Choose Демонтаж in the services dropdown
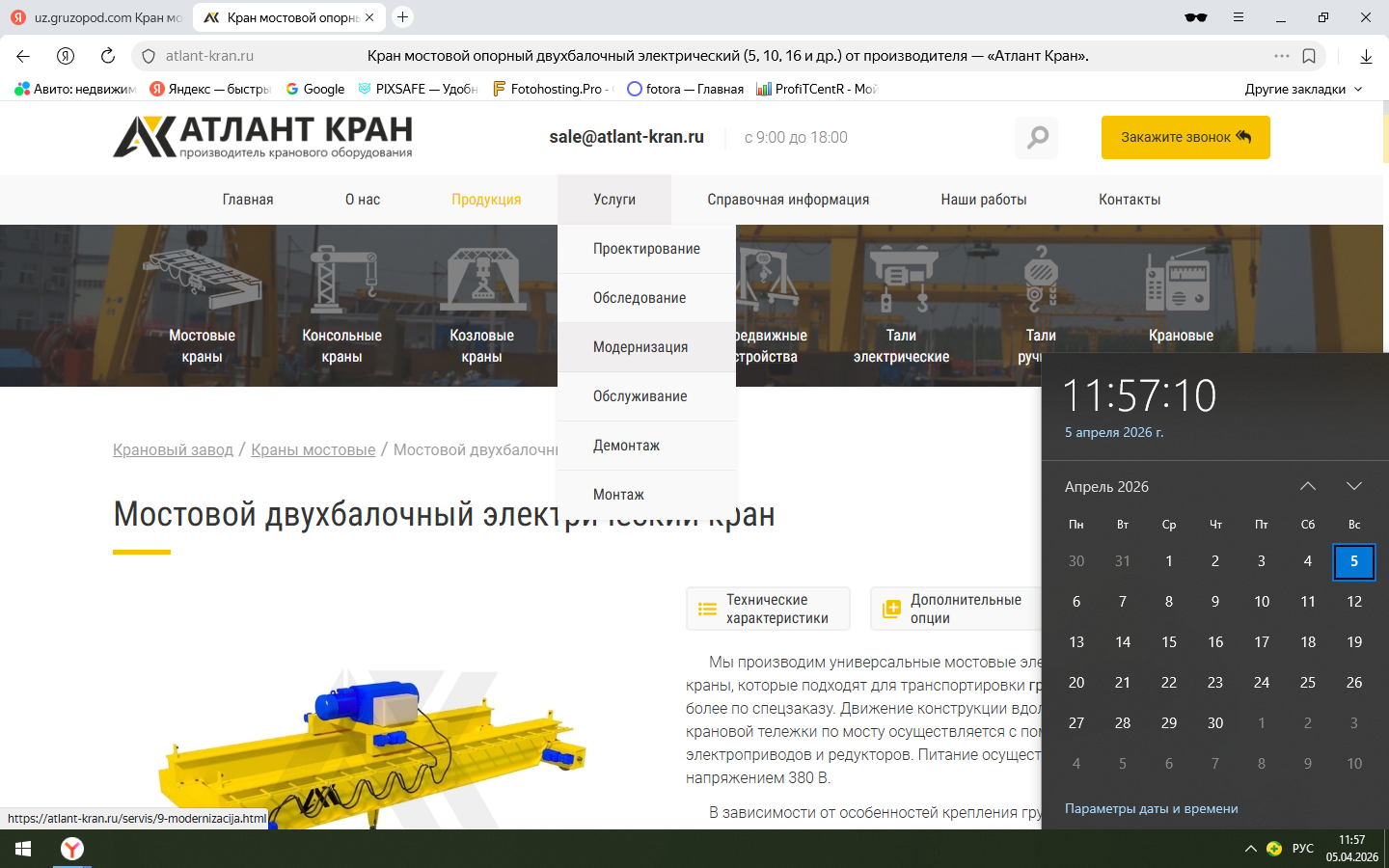This screenshot has height=868, width=1389. [626, 446]
